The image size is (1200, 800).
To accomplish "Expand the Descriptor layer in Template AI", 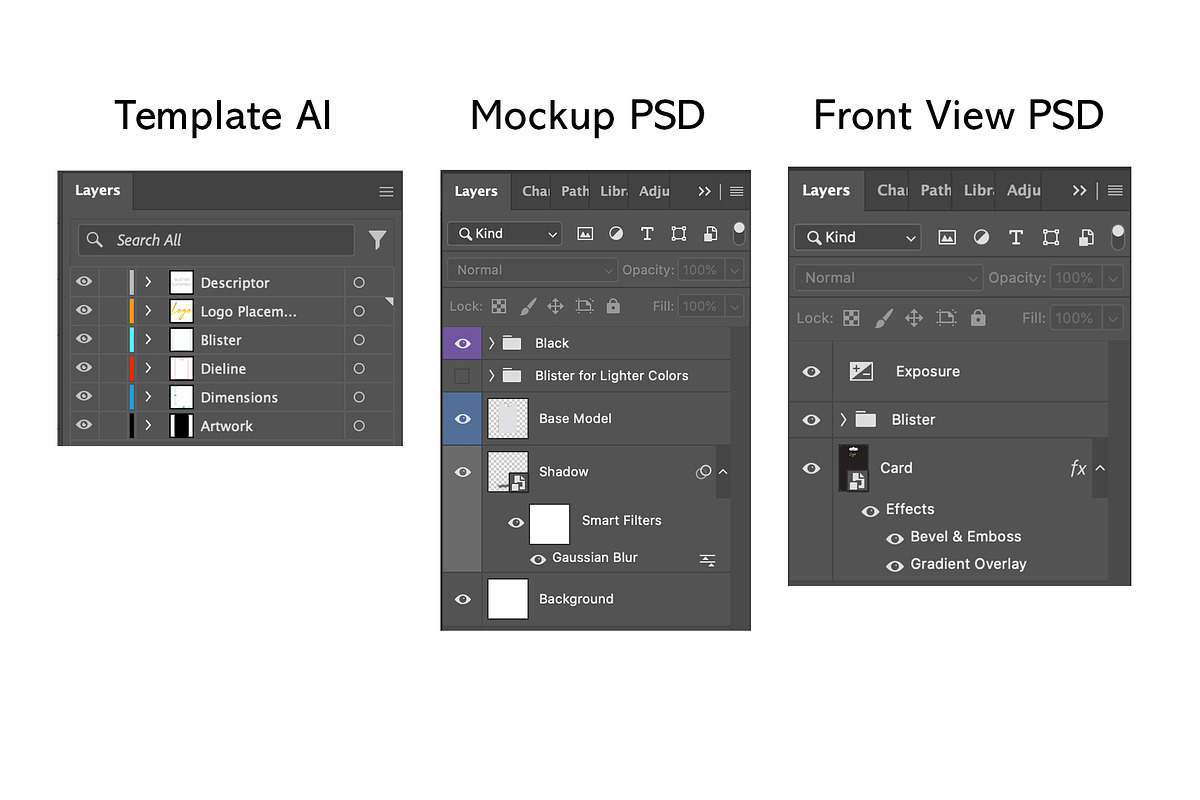I will click(148, 283).
